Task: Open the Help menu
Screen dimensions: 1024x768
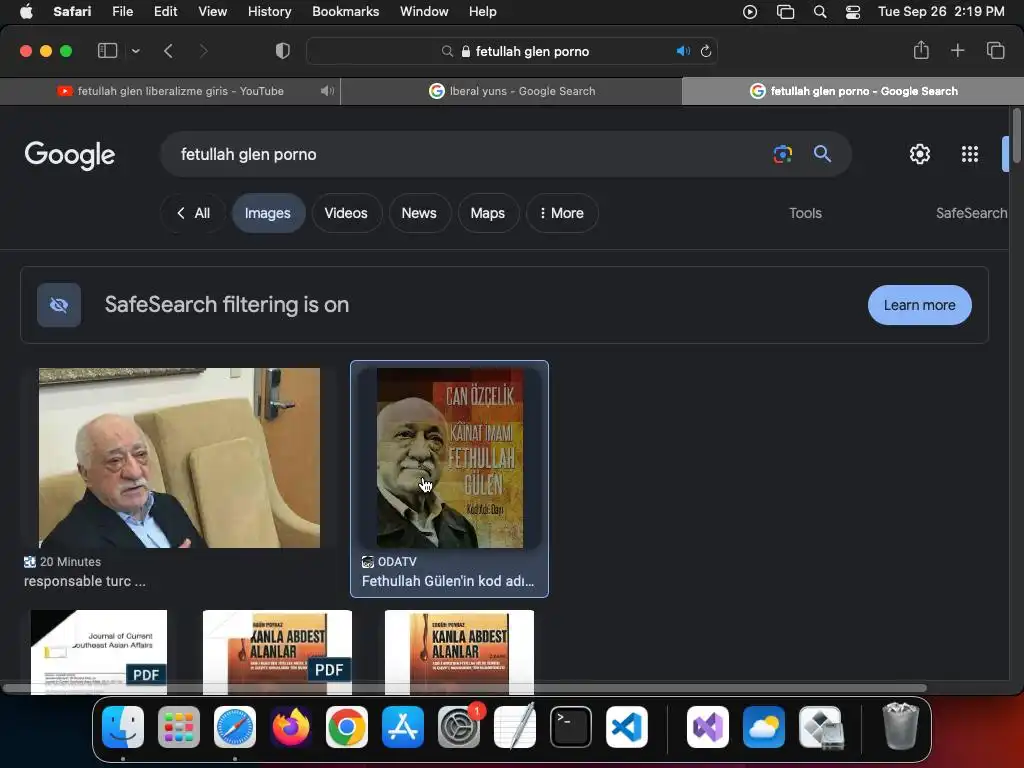Action: [483, 12]
